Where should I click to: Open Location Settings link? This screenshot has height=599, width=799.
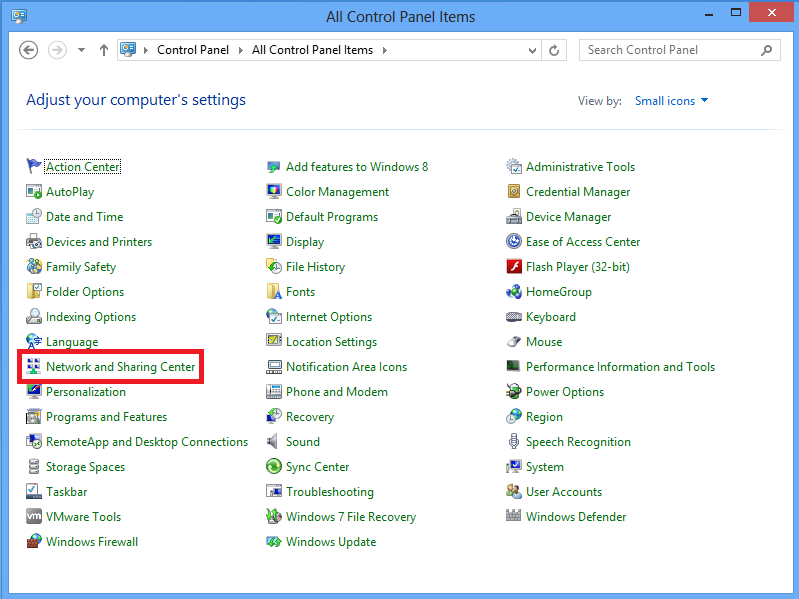(331, 342)
